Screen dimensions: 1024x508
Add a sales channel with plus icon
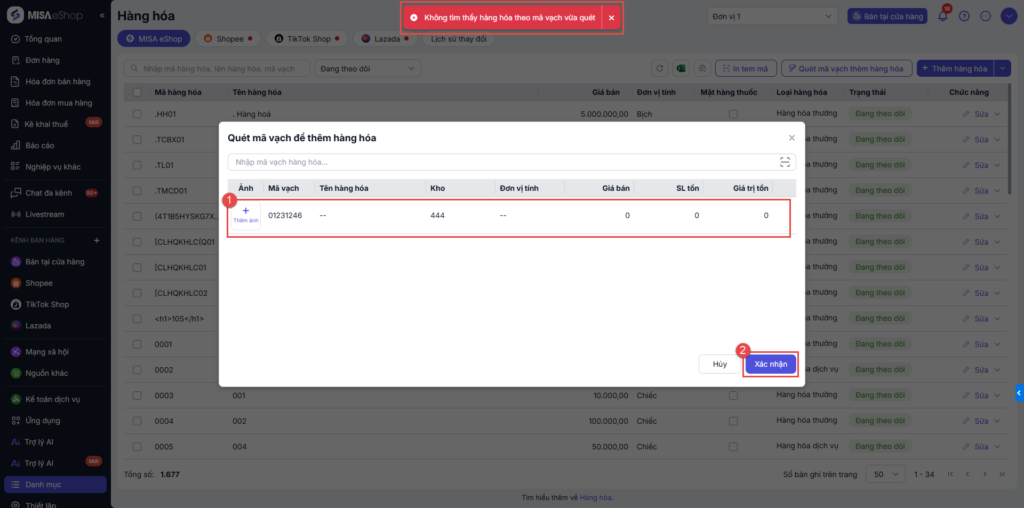(x=97, y=240)
